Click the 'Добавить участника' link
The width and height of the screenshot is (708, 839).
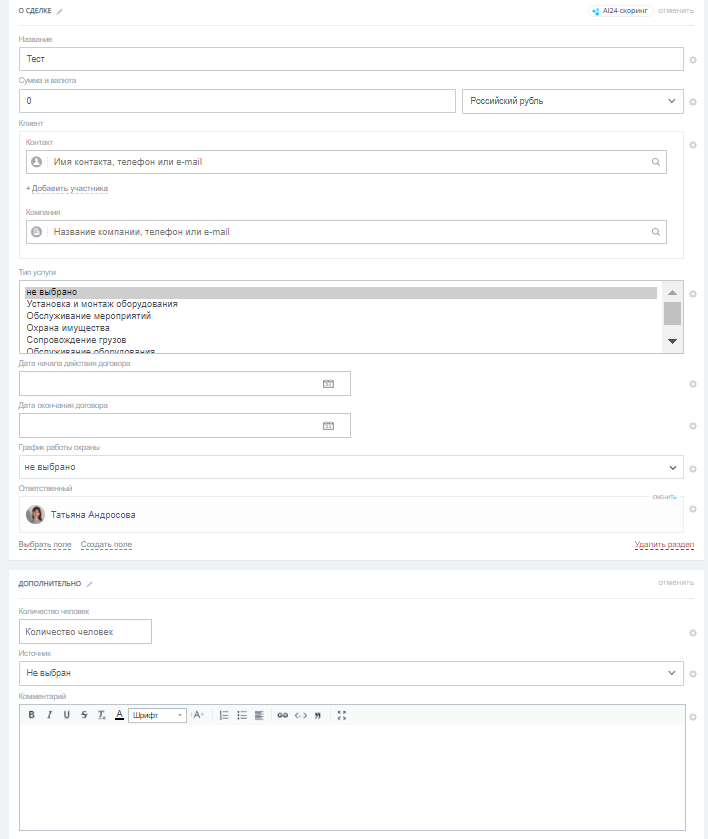click(67, 189)
